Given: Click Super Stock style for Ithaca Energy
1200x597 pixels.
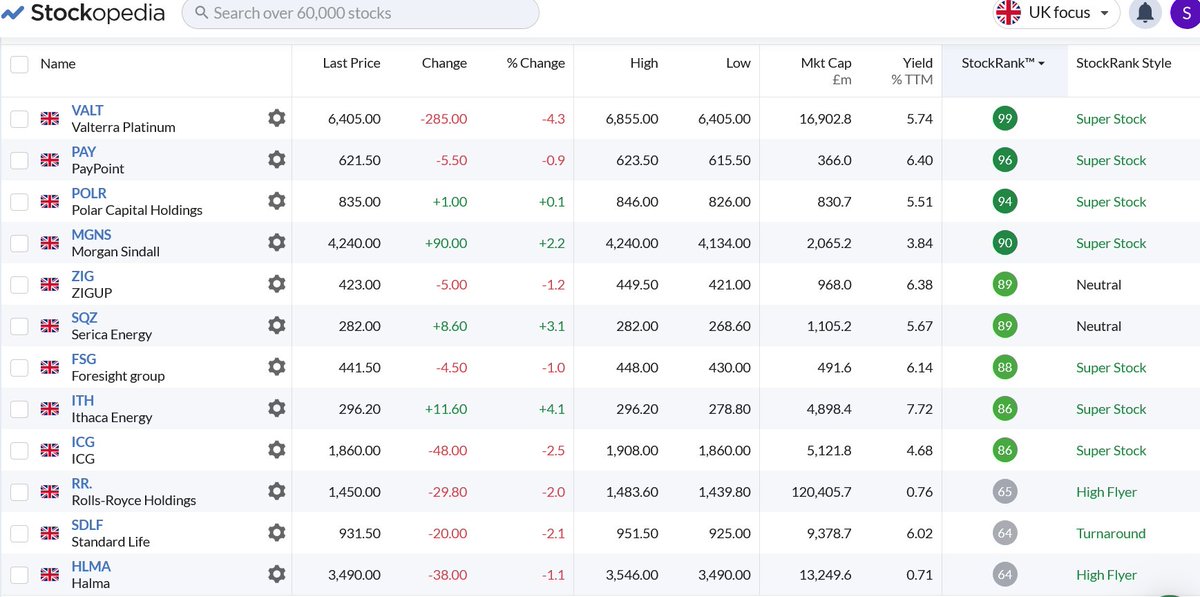Looking at the screenshot, I should coord(1111,409).
